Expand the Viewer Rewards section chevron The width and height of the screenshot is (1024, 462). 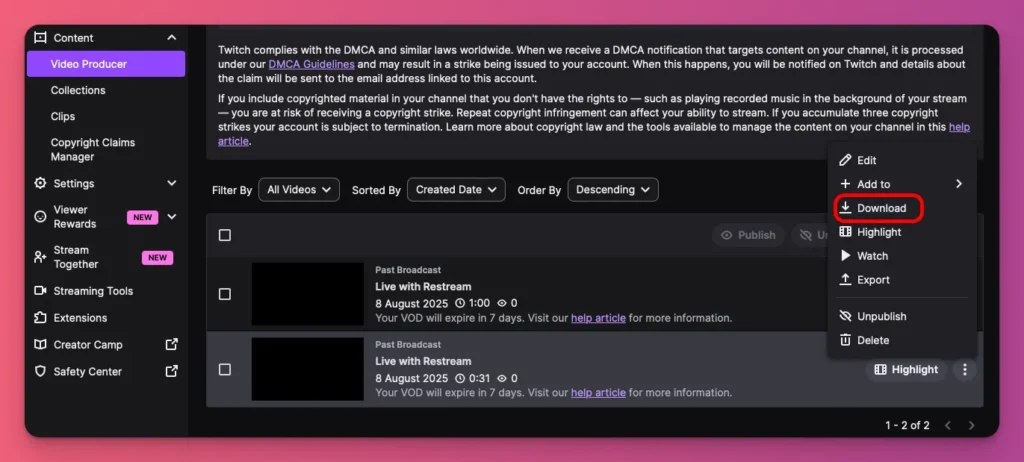pos(171,216)
